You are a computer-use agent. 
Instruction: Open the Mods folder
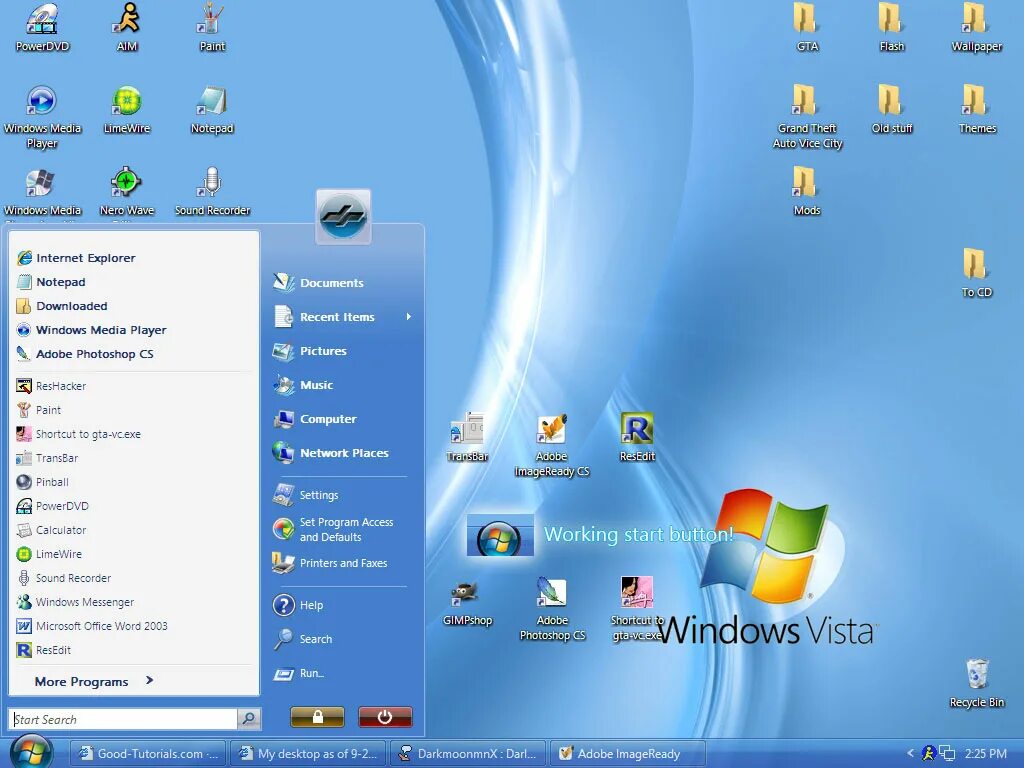coord(807,191)
